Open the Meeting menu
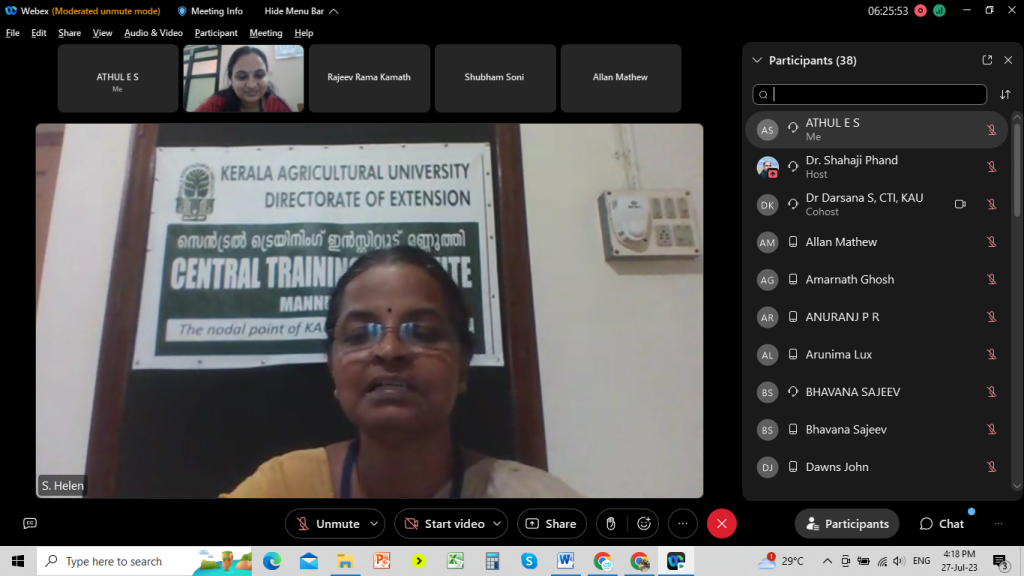1024x576 pixels. (x=266, y=33)
